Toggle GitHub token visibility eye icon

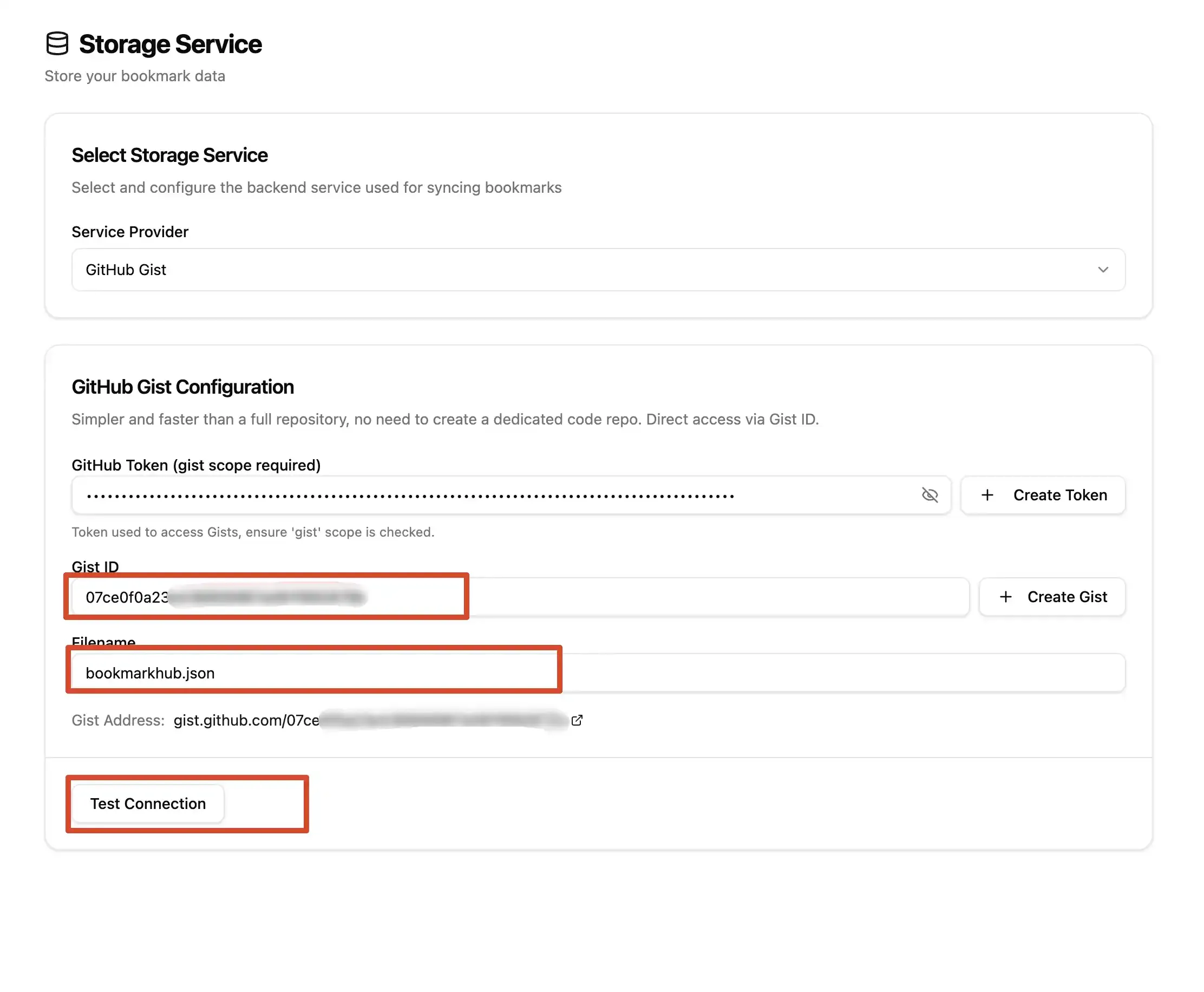click(930, 495)
